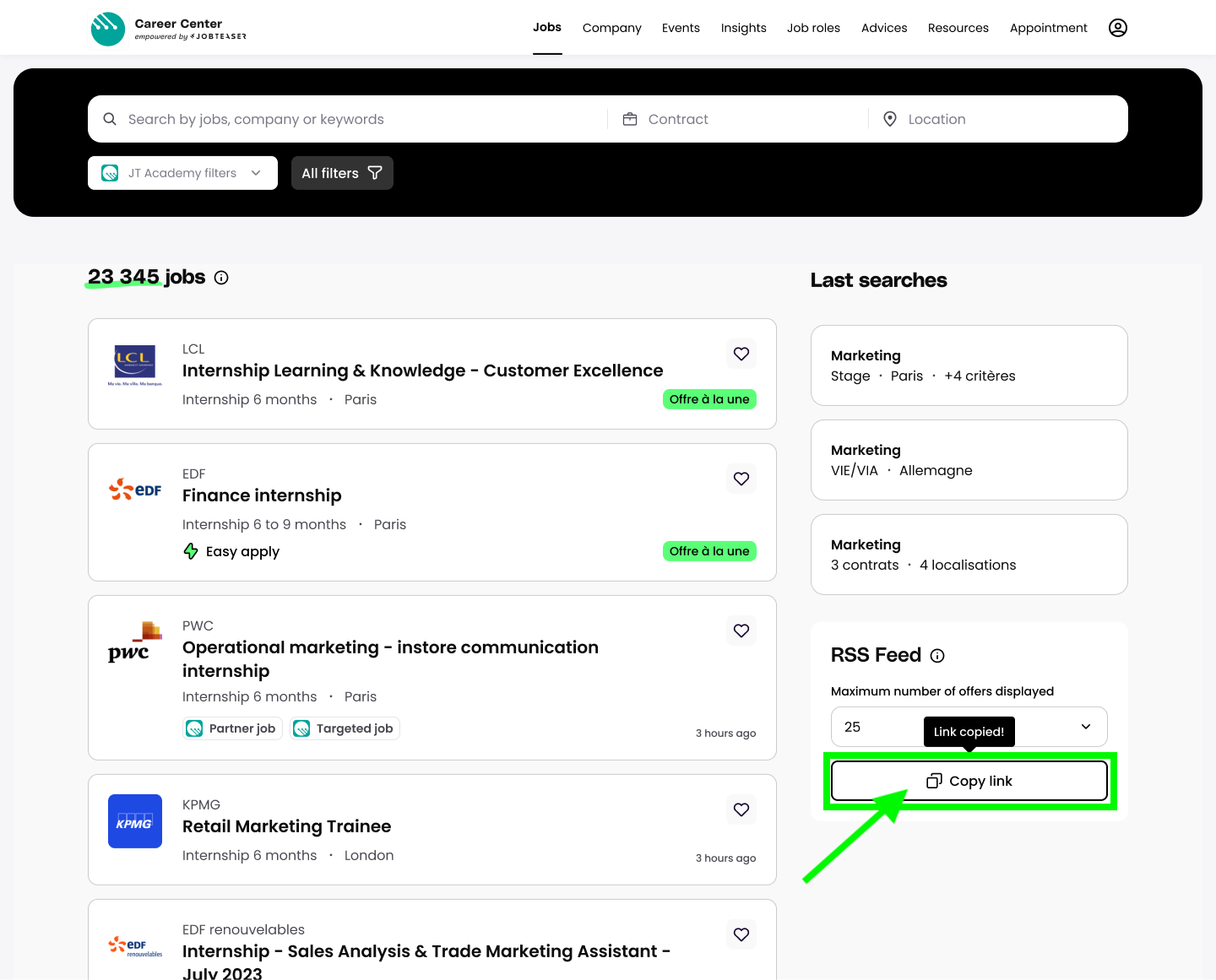This screenshot has height=980, width=1216.
Task: Click Offre à la une tag on EDF
Action: 709,551
